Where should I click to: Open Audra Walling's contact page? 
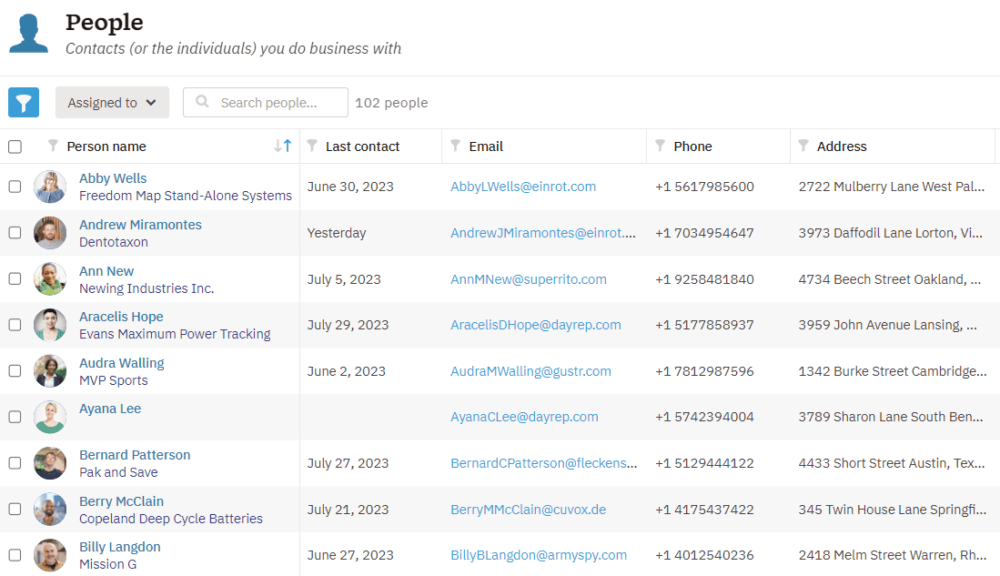coord(121,362)
